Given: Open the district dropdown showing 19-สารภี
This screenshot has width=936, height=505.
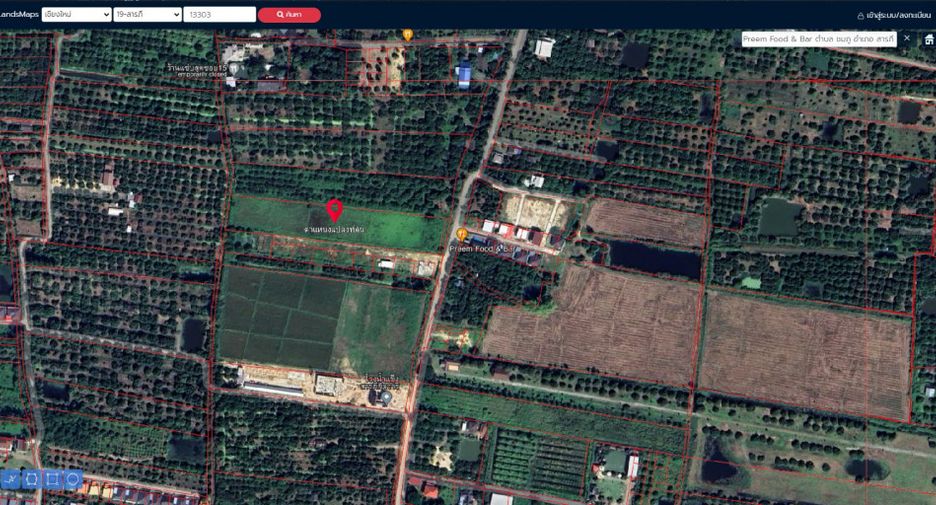Looking at the screenshot, I should coord(147,14).
